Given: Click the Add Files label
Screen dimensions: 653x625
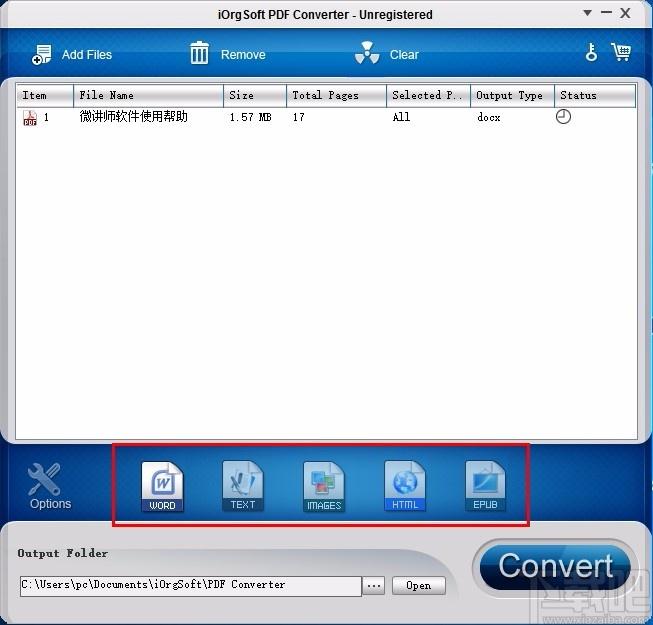Looking at the screenshot, I should [87, 55].
